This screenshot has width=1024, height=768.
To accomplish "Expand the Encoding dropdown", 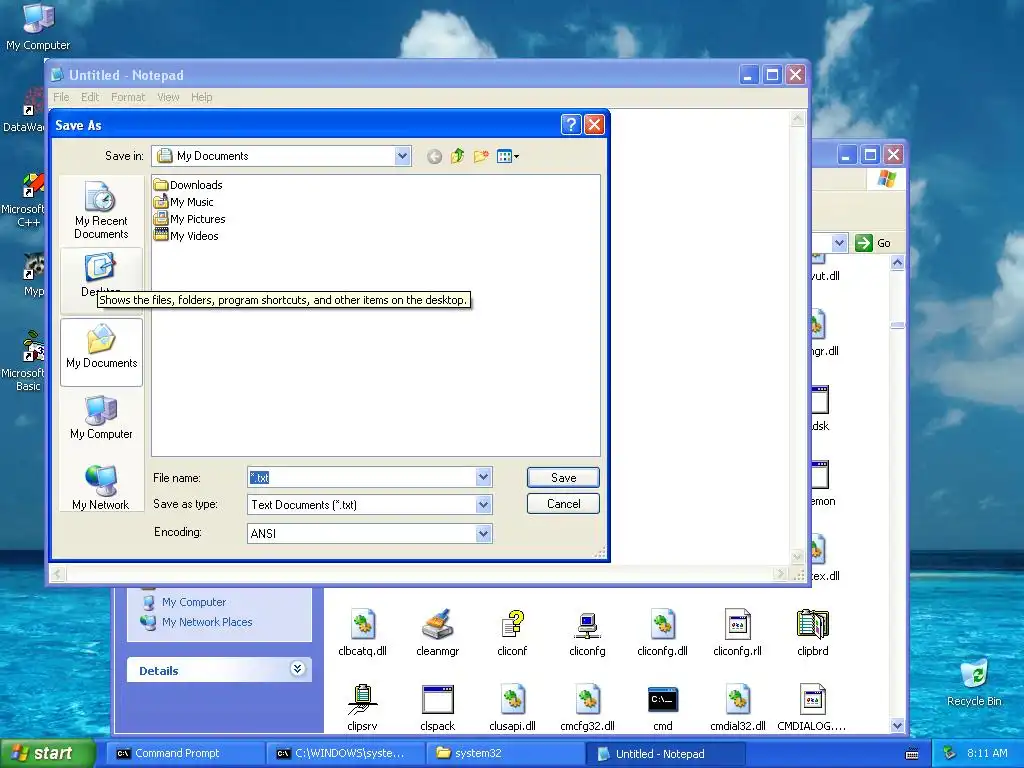I will pos(483,534).
